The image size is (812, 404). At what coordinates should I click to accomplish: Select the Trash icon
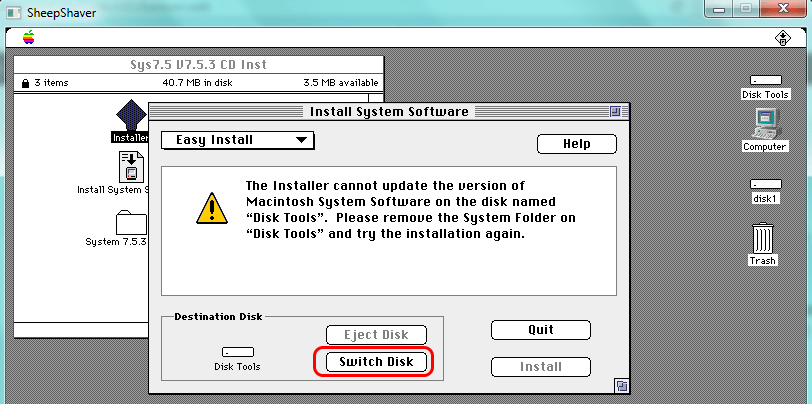tap(763, 238)
